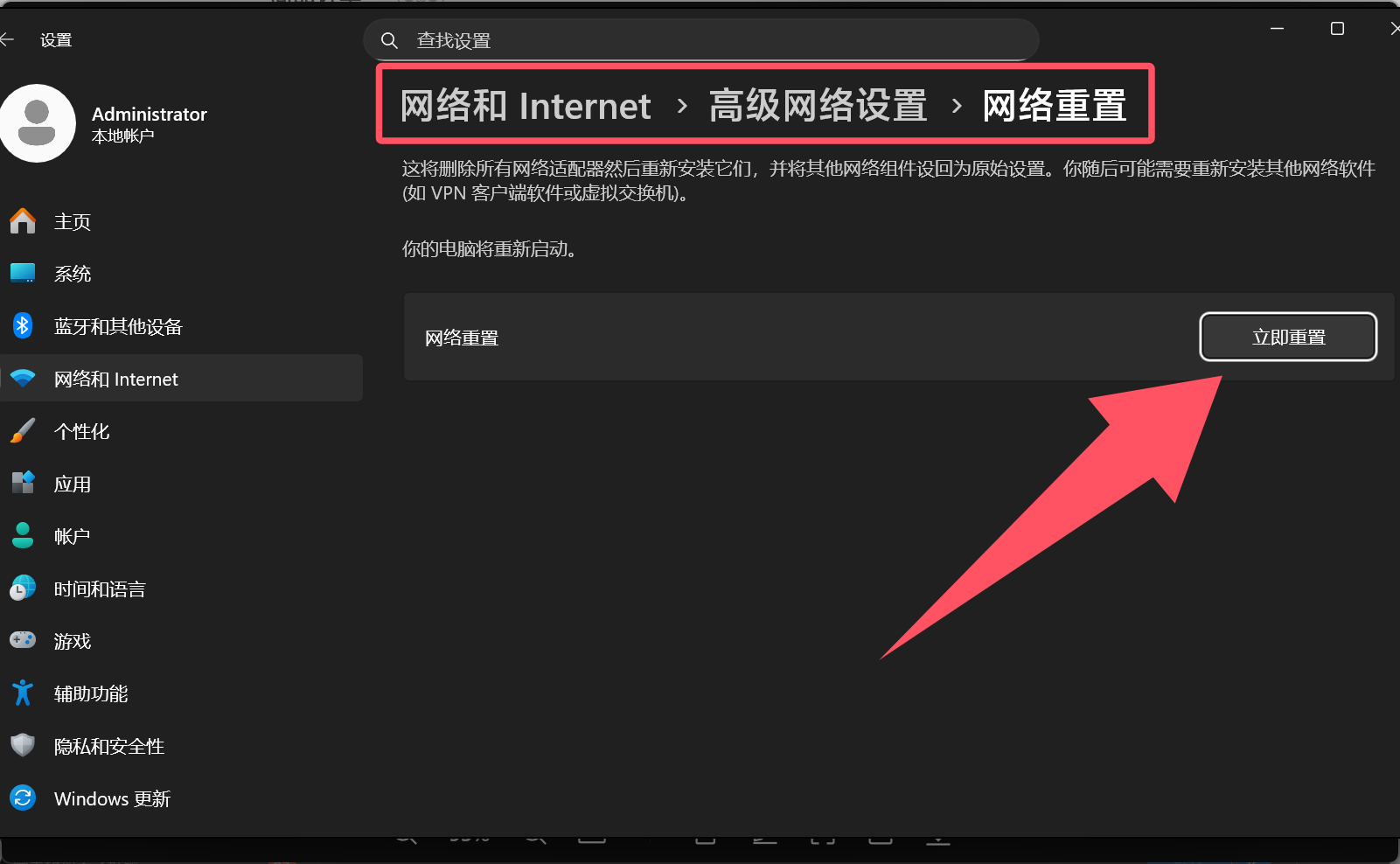Click the Accounts person icon
This screenshot has width=1400, height=864.
[23, 536]
